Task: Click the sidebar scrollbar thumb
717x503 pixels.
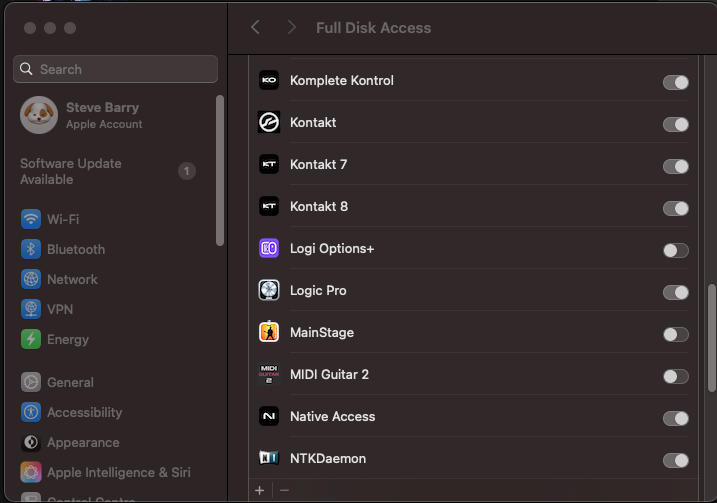Action: pyautogui.click(x=220, y=171)
